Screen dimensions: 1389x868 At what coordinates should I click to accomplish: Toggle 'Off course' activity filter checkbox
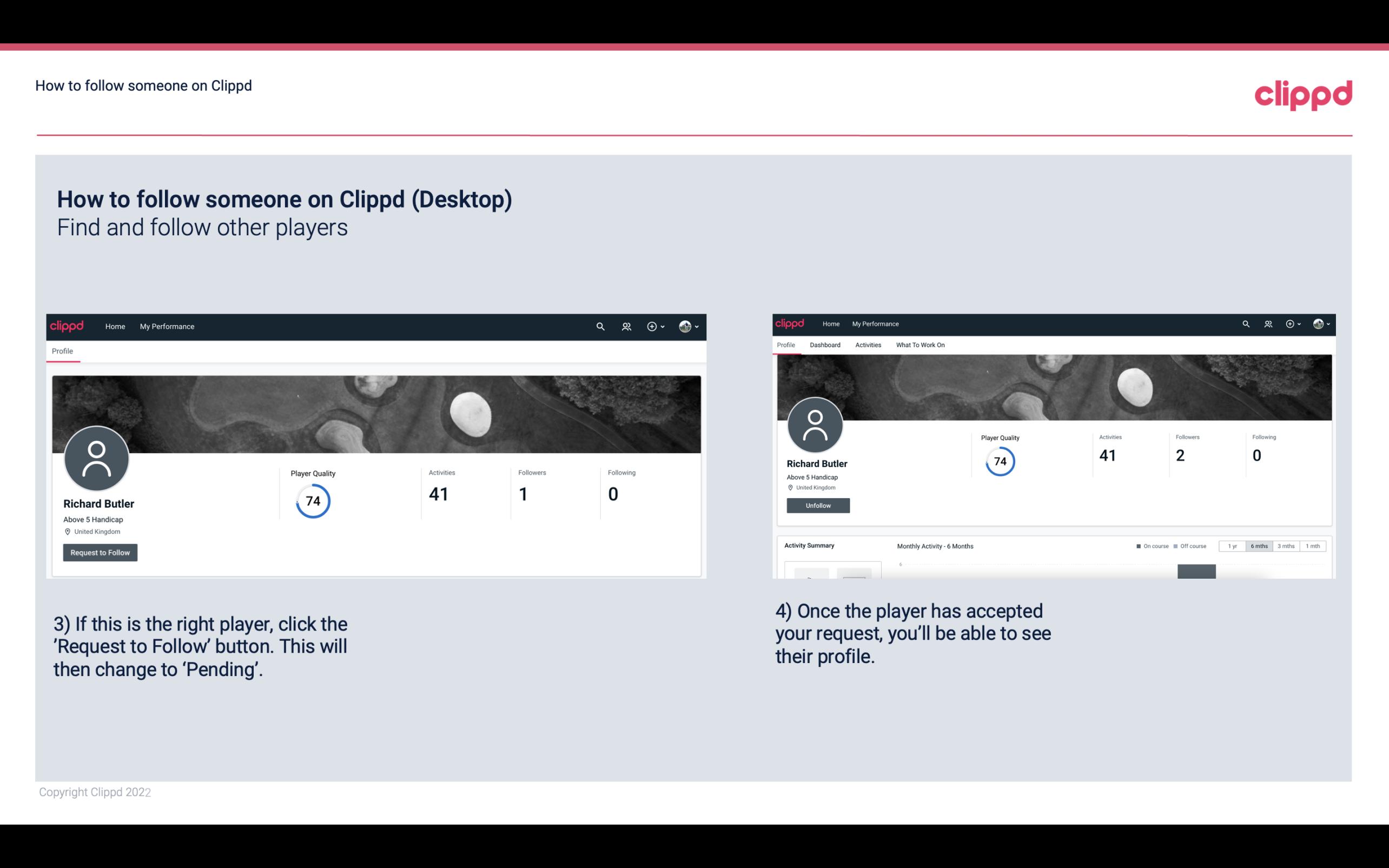point(1179,545)
